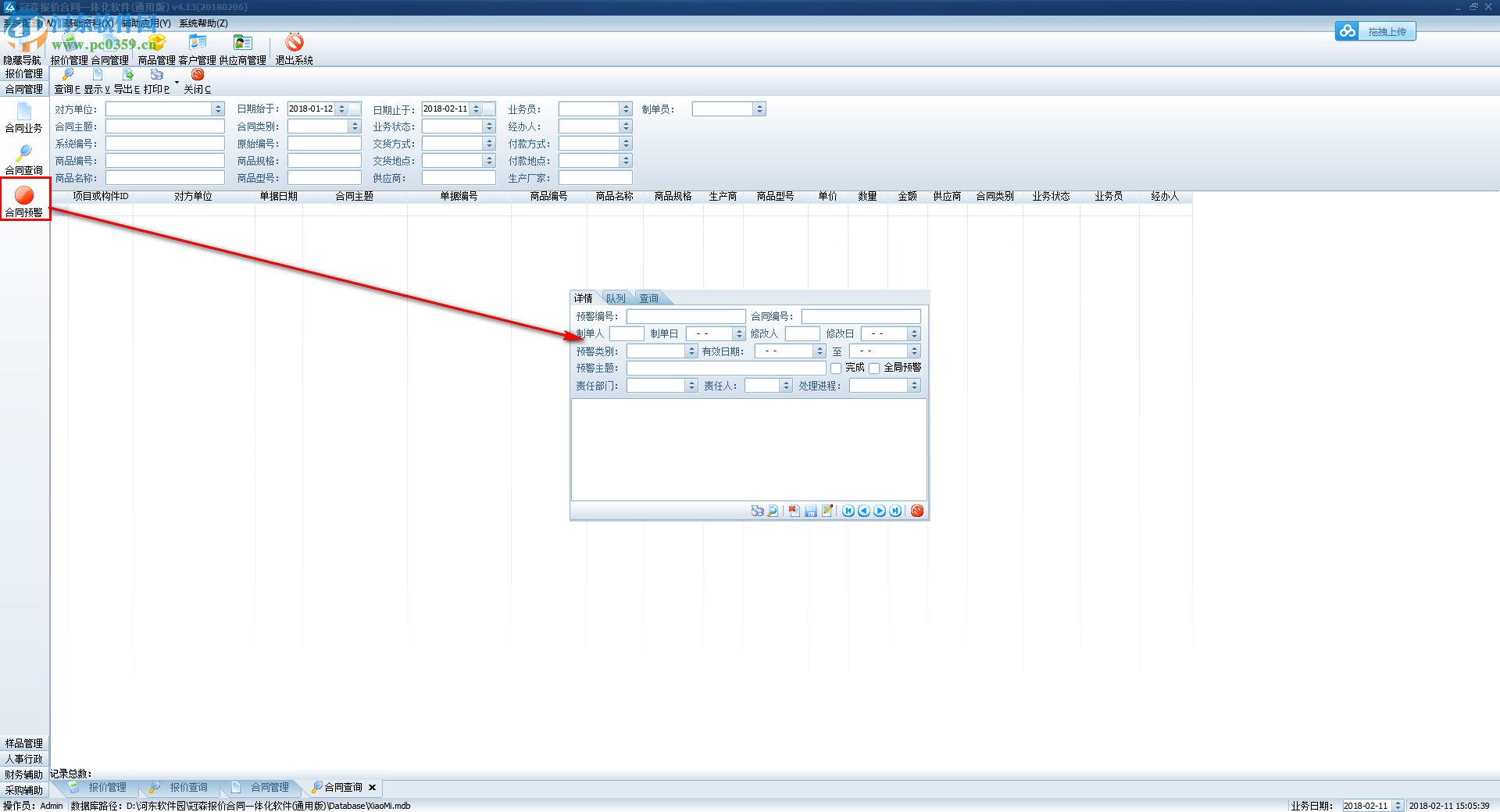Open the 对方单位 dropdown
Viewport: 1500px width, 812px height.
pyautogui.click(x=218, y=109)
